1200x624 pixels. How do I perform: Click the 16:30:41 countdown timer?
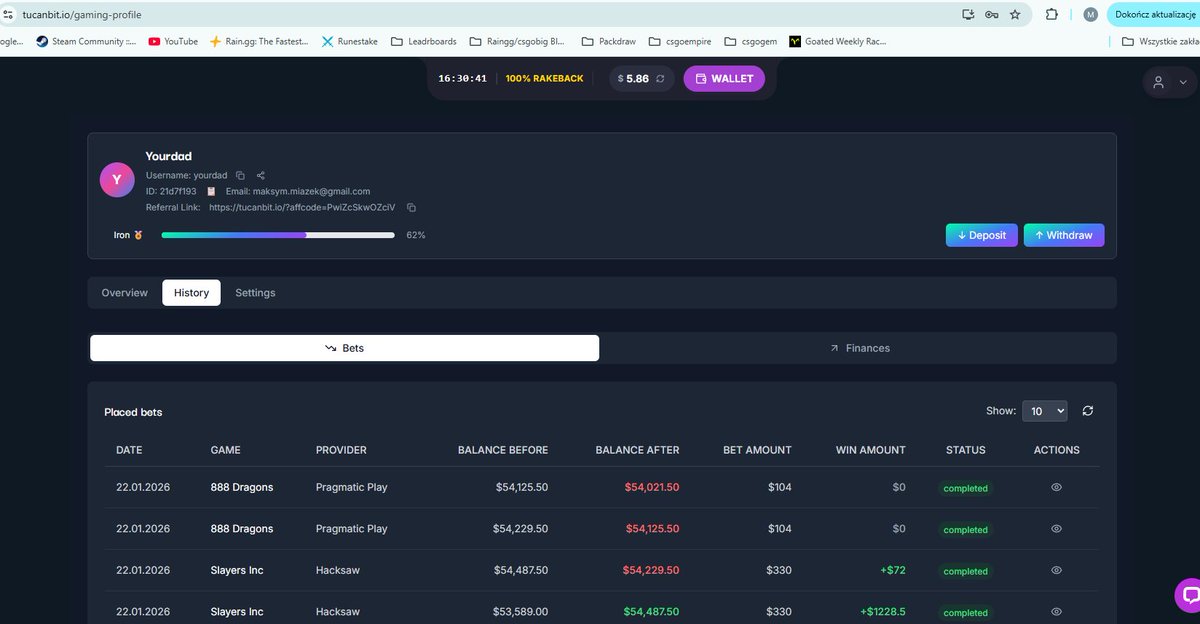(462, 78)
